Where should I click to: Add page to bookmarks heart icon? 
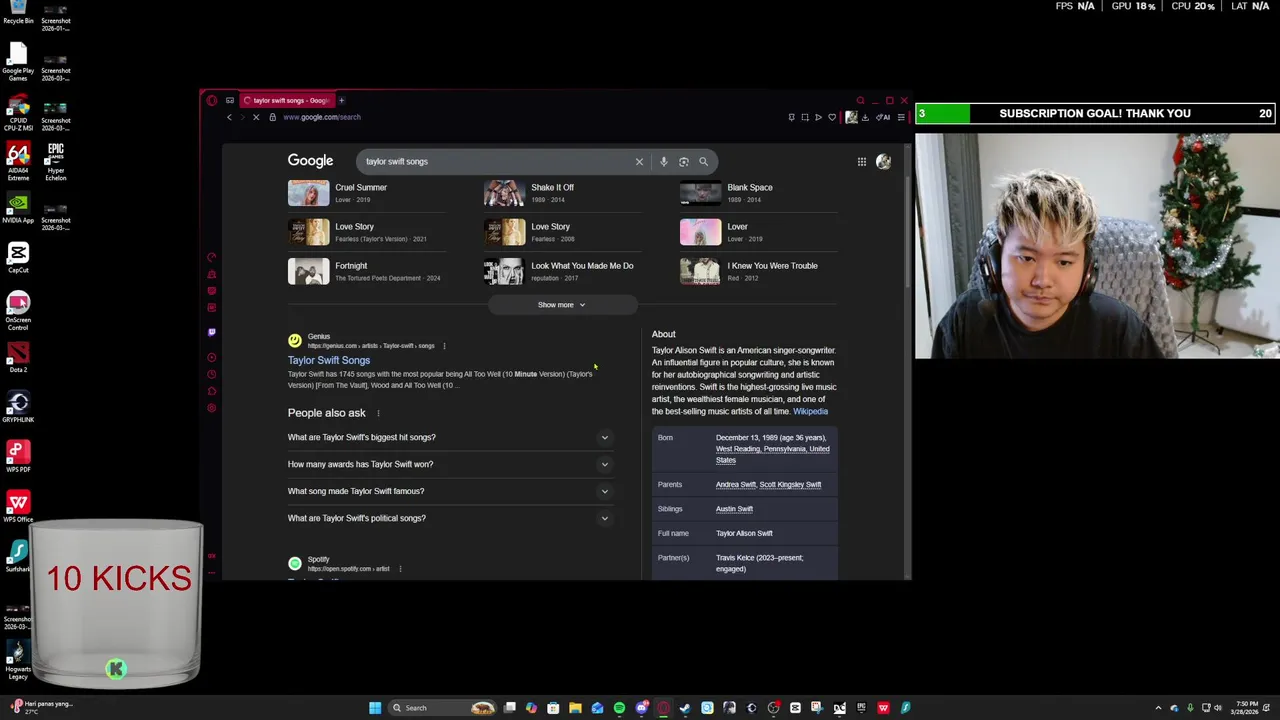(832, 117)
